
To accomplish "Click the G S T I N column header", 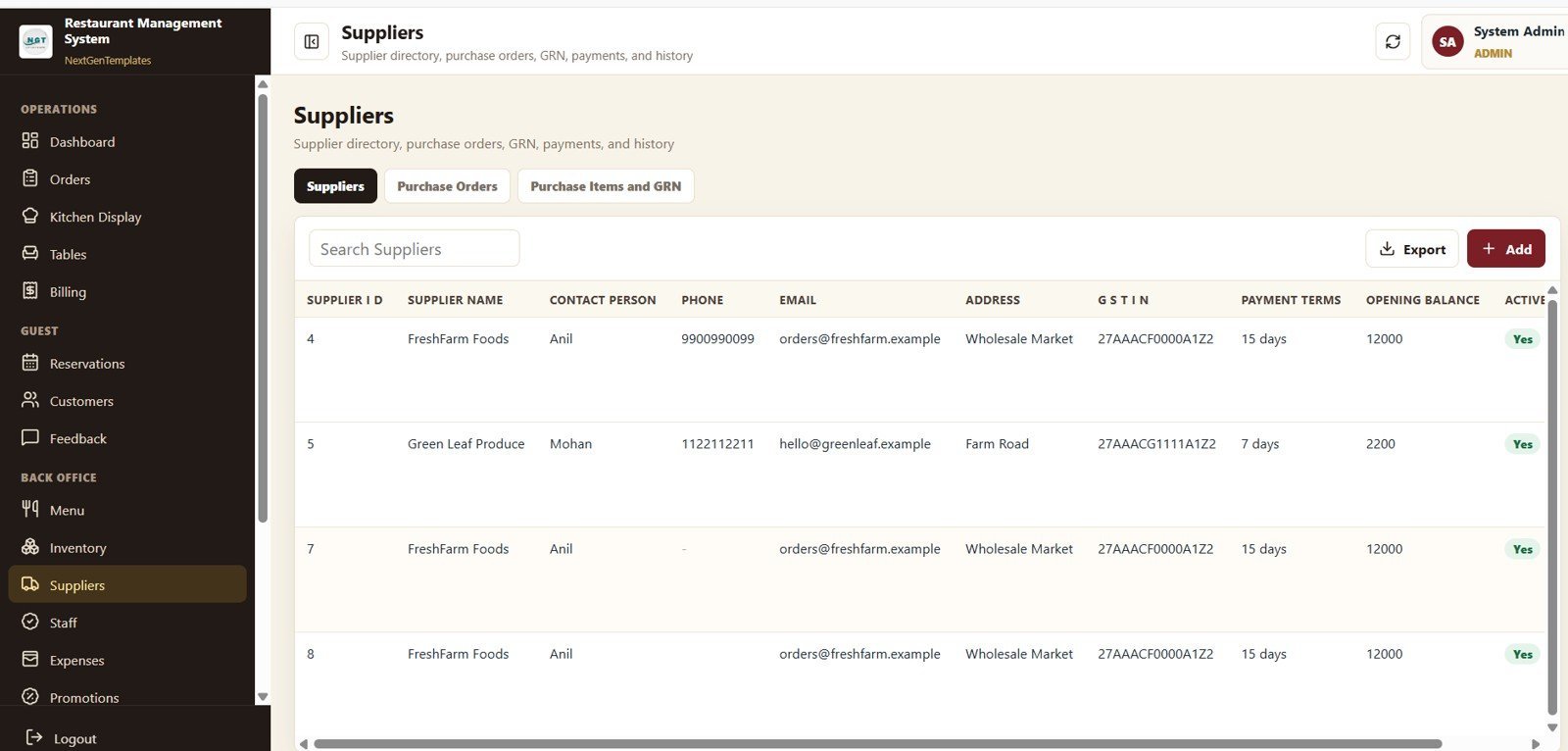I will 1123,300.
